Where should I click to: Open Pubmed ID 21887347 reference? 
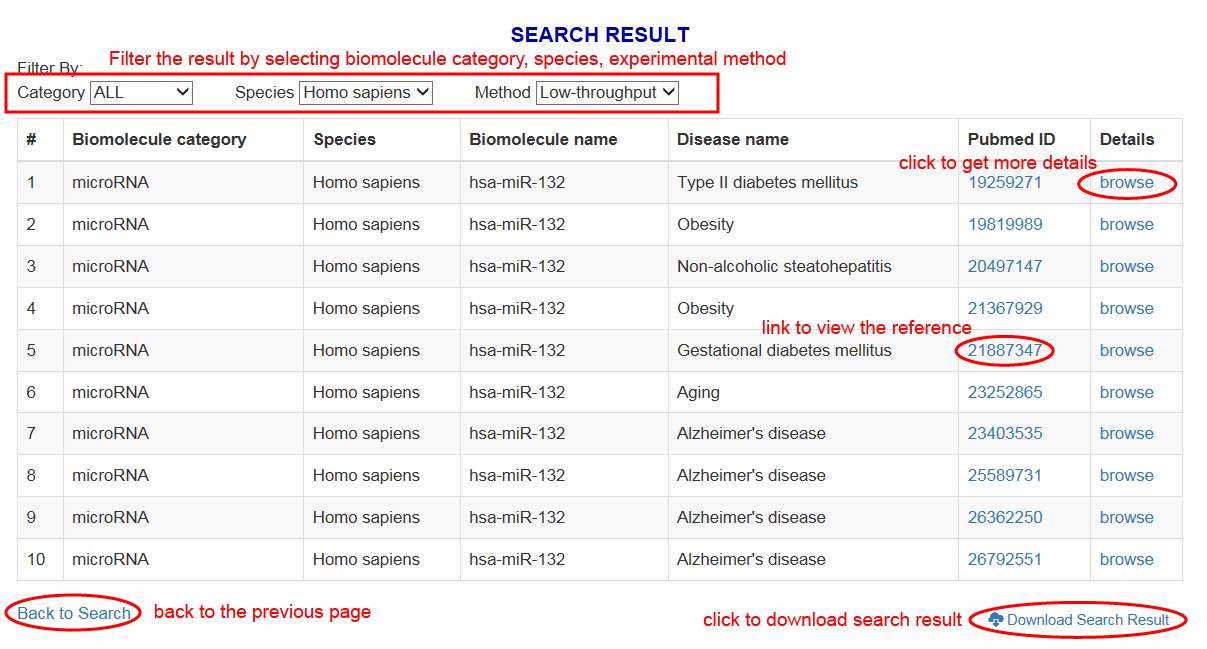pyautogui.click(x=1004, y=350)
